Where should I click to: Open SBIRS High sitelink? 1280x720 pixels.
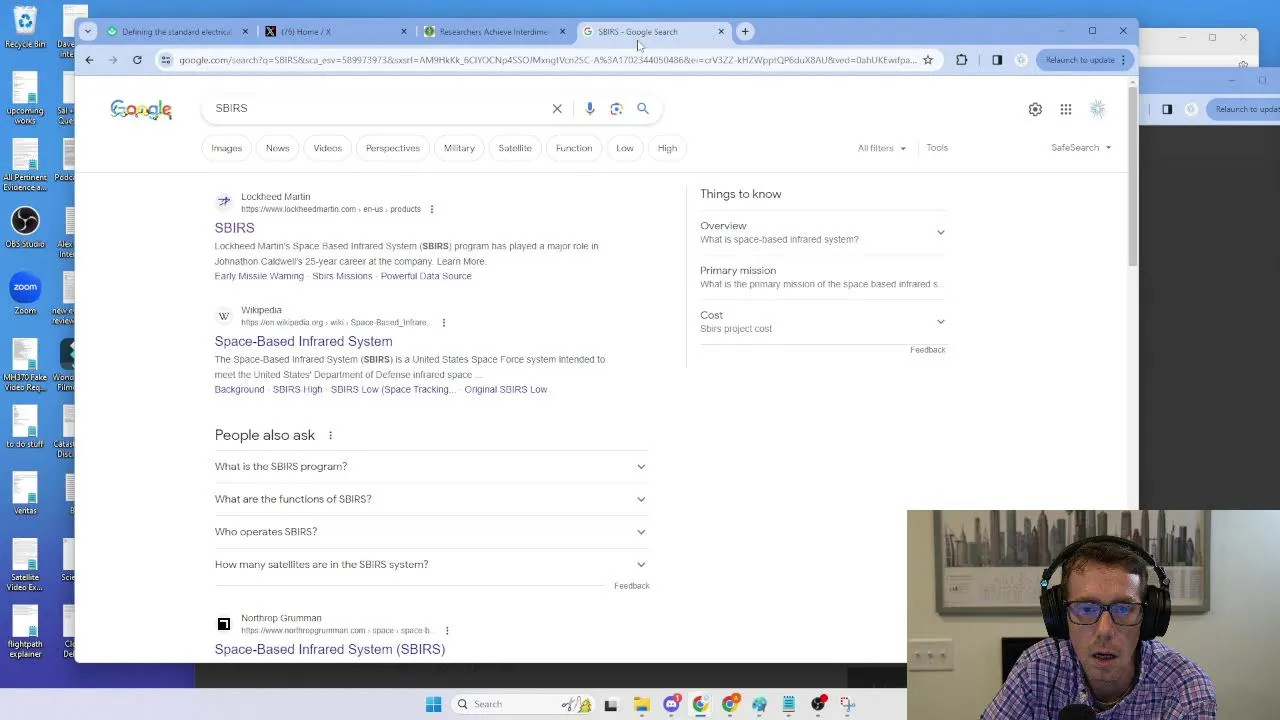(297, 389)
